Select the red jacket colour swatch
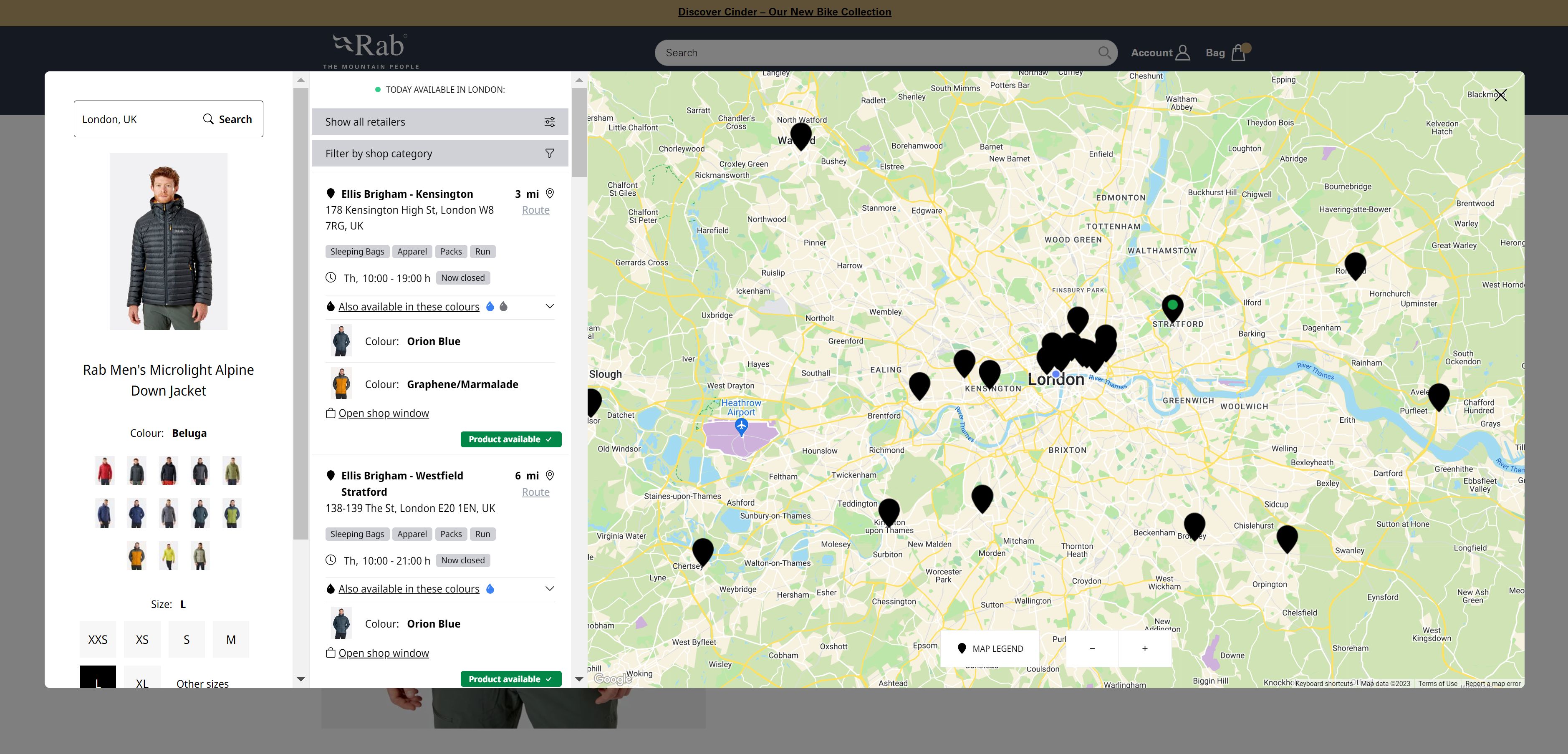 pyautogui.click(x=105, y=470)
